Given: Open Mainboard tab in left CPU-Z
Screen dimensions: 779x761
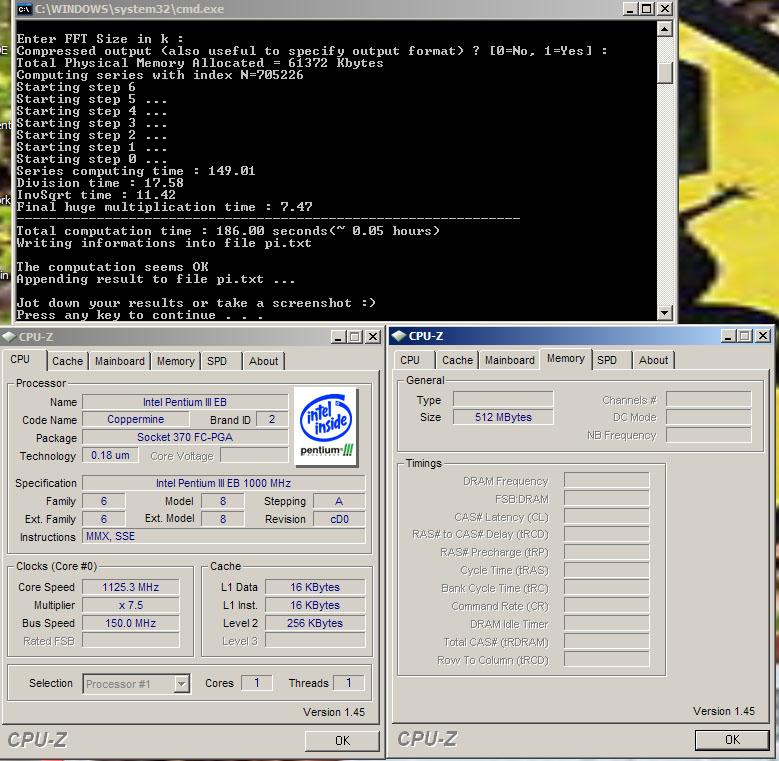Looking at the screenshot, I should [120, 361].
